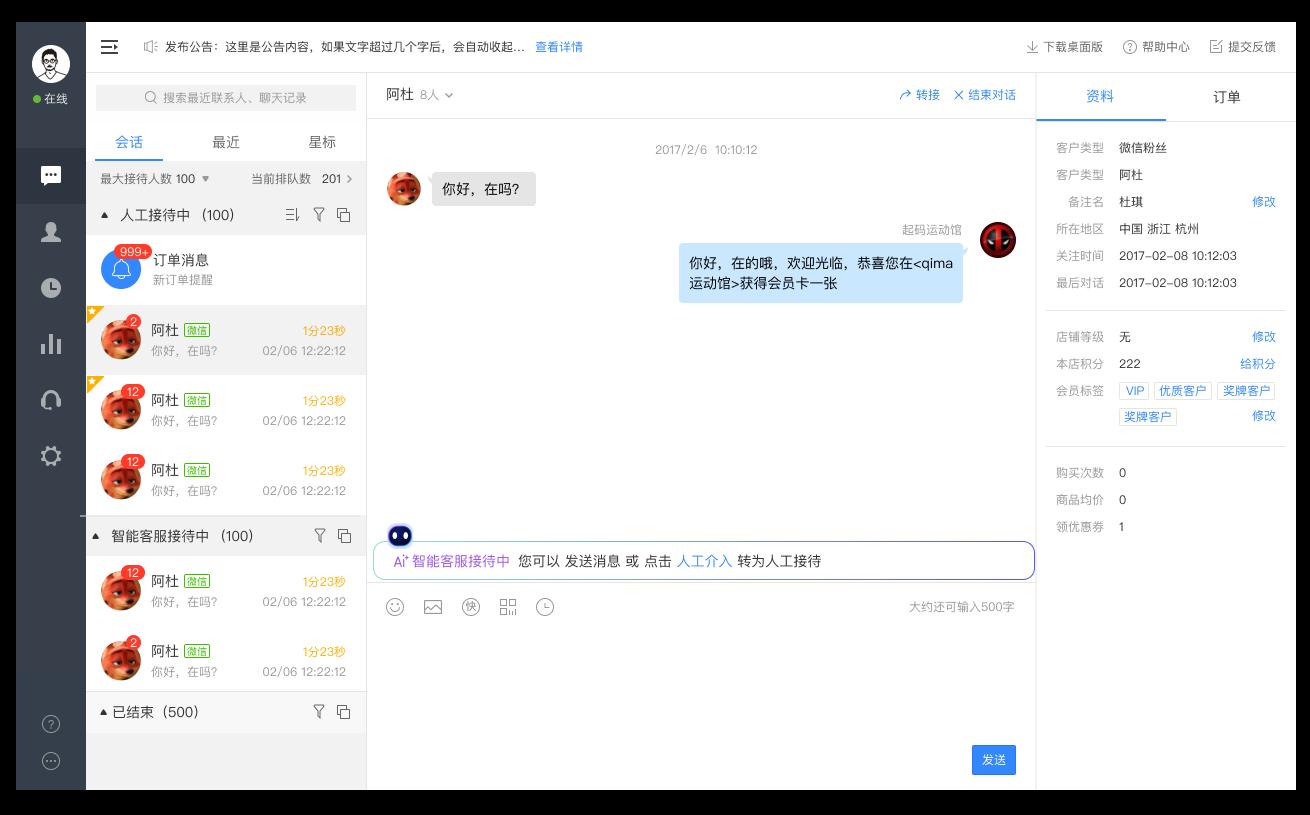This screenshot has height=815, width=1310.
Task: Open the emoji picker
Action: click(394, 607)
